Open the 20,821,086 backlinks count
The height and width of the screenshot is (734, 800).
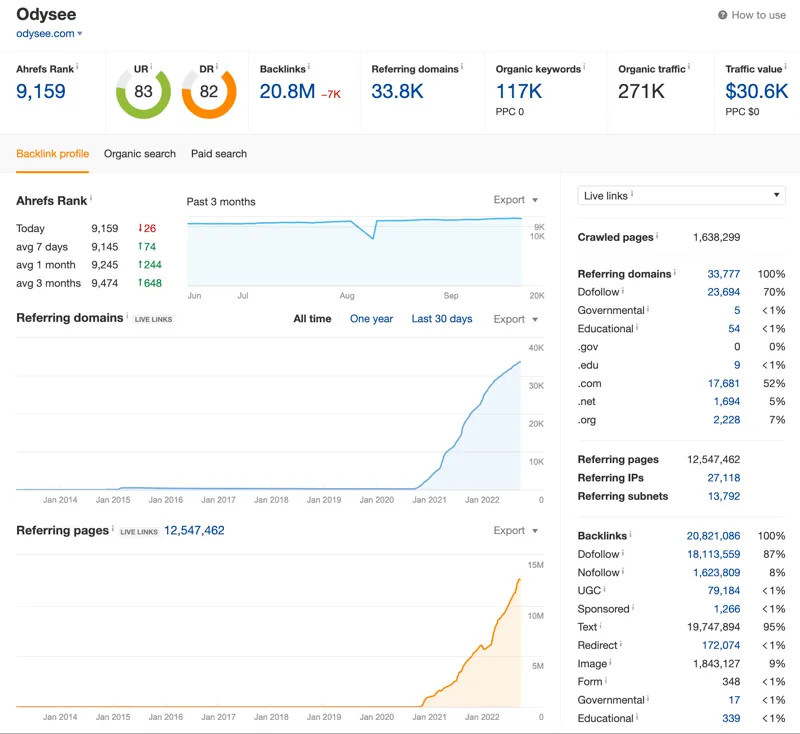click(x=713, y=536)
